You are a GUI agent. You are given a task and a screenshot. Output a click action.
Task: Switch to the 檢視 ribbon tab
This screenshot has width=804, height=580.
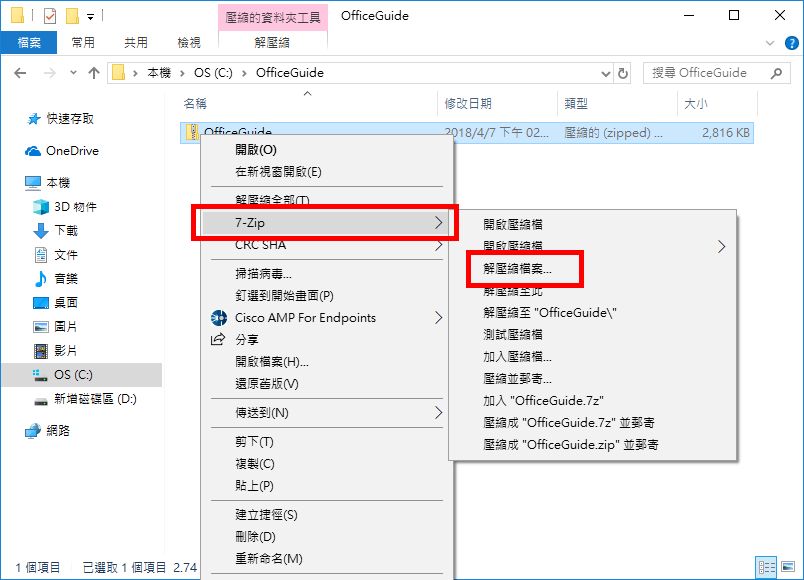(x=189, y=43)
